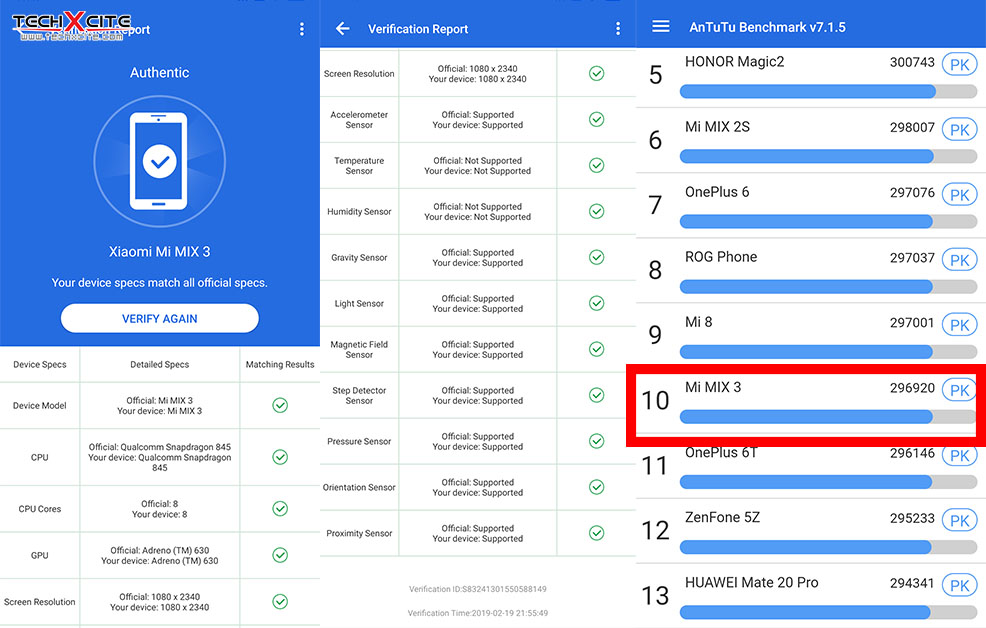Click the Xiaomi Mi MIX 3 device name
This screenshot has width=986, height=628.
(x=160, y=251)
